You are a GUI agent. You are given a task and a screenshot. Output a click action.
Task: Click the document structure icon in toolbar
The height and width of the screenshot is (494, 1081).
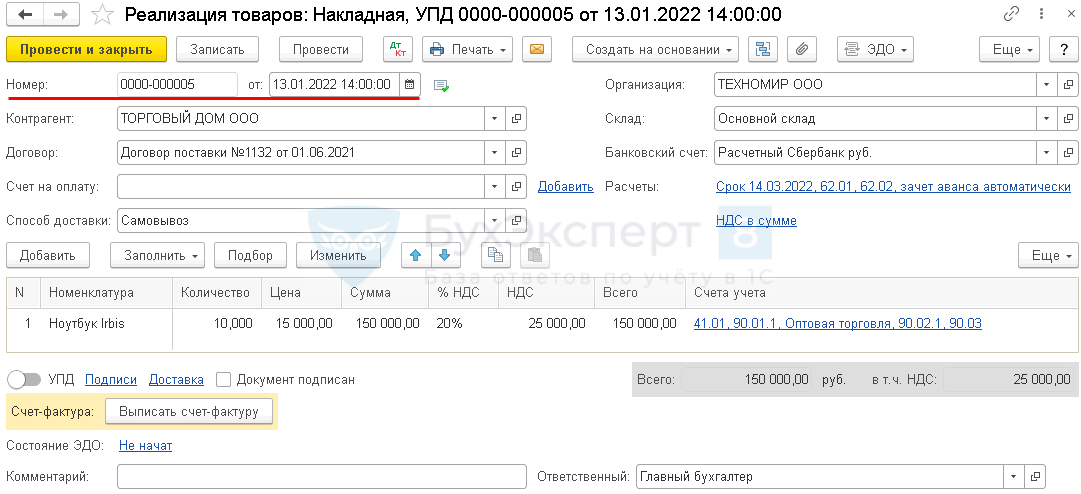click(764, 49)
